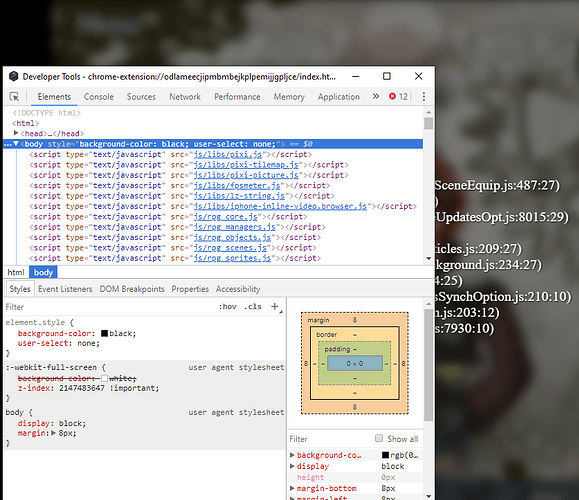Switch to the Console tab
This screenshot has height=500, width=579.
[99, 97]
